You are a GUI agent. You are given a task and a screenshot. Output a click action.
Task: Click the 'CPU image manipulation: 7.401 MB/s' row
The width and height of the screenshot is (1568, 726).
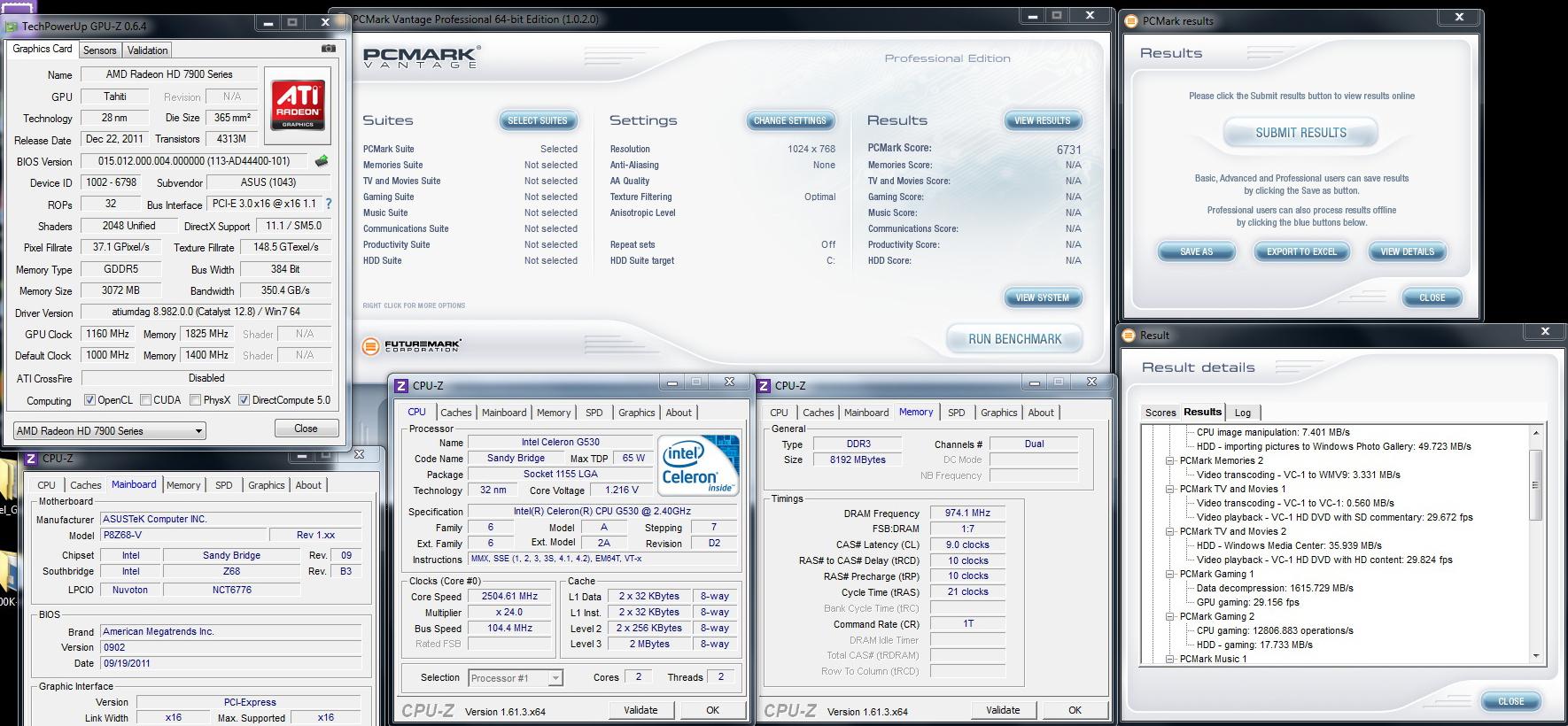coord(1273,432)
